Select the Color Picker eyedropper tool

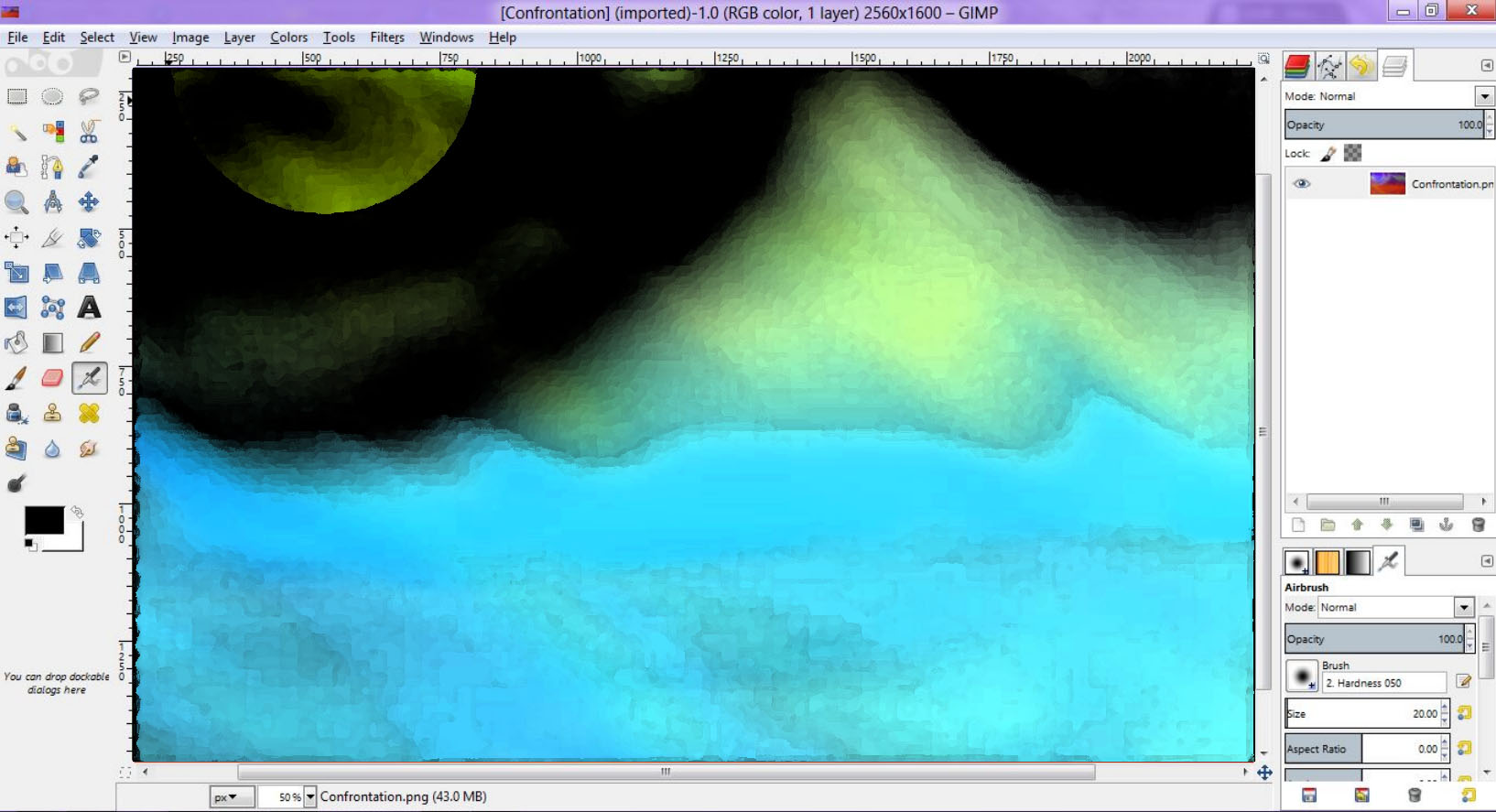(x=89, y=167)
